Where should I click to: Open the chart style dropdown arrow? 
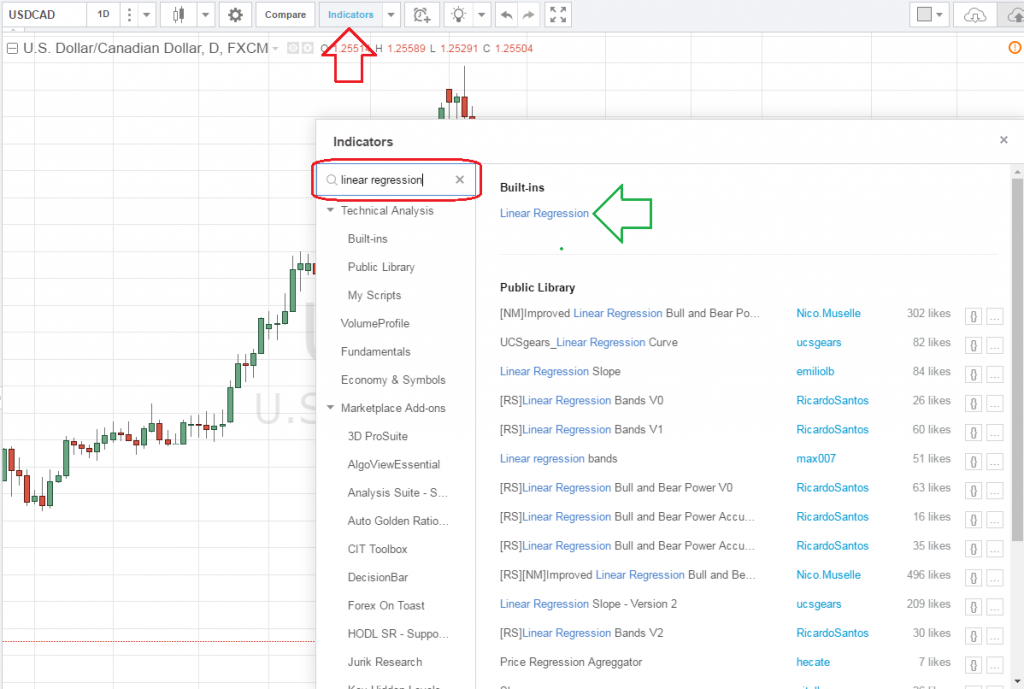tap(205, 14)
